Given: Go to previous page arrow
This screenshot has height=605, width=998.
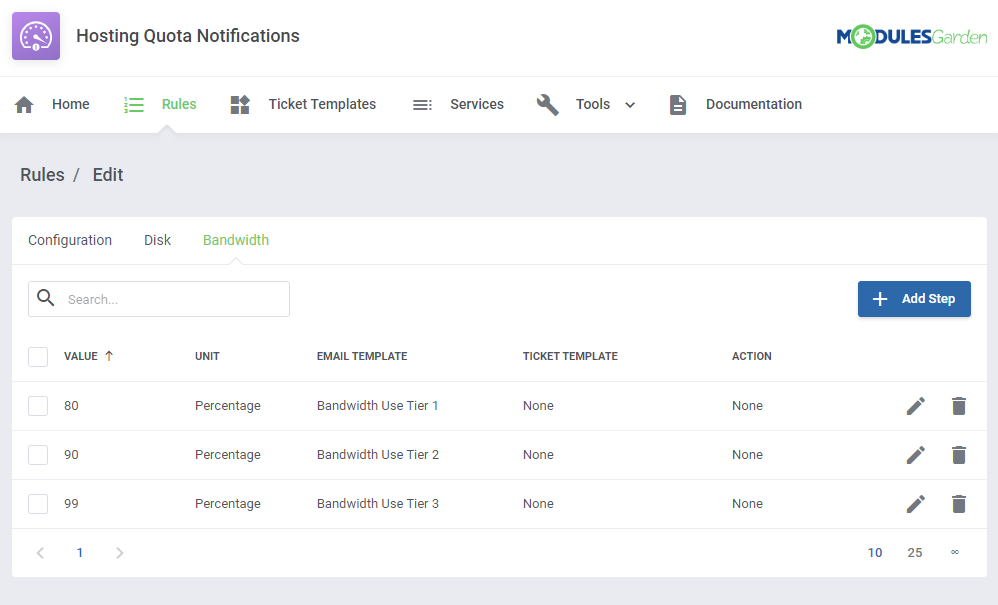Looking at the screenshot, I should [40, 553].
